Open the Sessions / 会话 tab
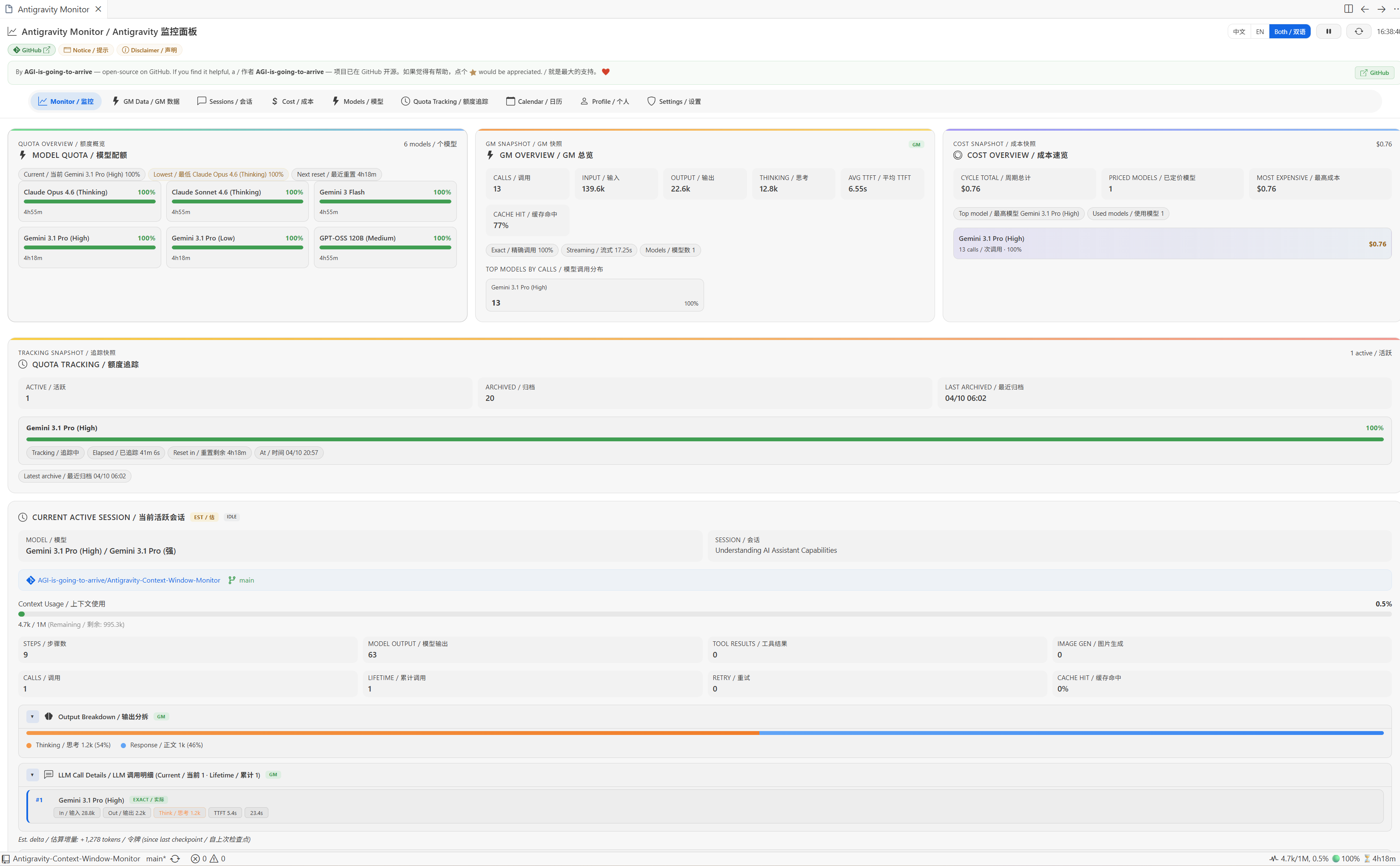 pos(224,101)
